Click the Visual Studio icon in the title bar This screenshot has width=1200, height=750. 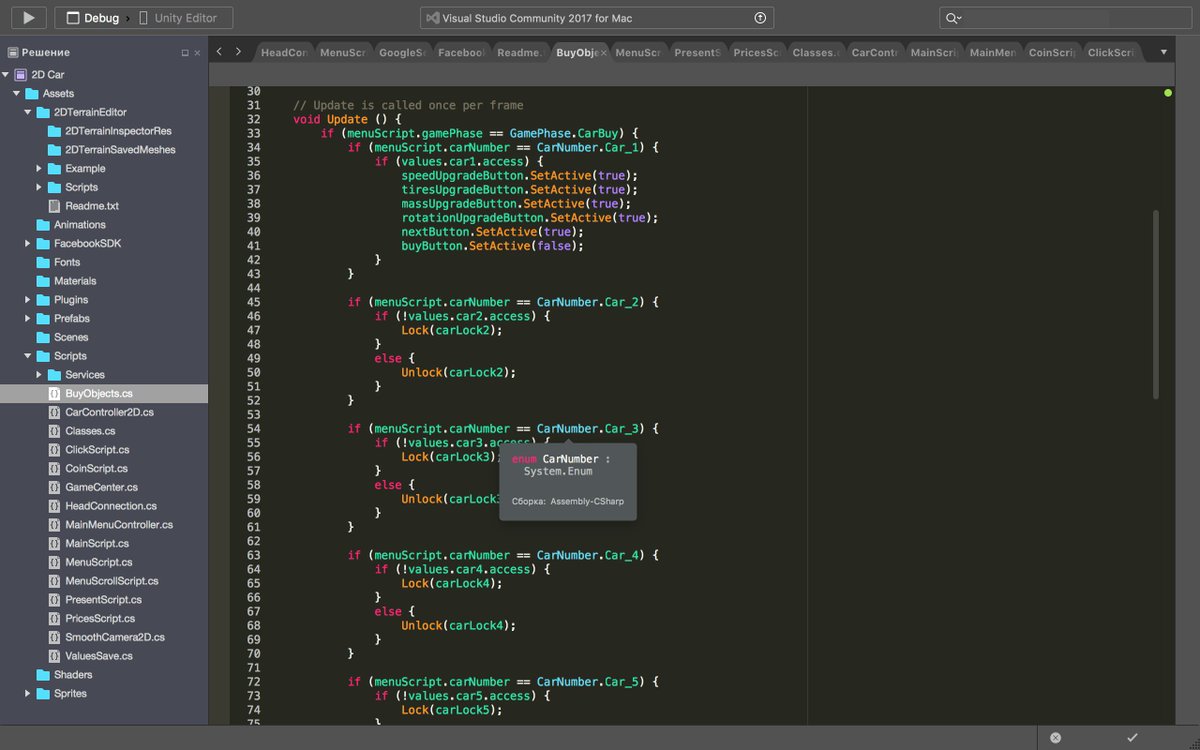pos(434,17)
